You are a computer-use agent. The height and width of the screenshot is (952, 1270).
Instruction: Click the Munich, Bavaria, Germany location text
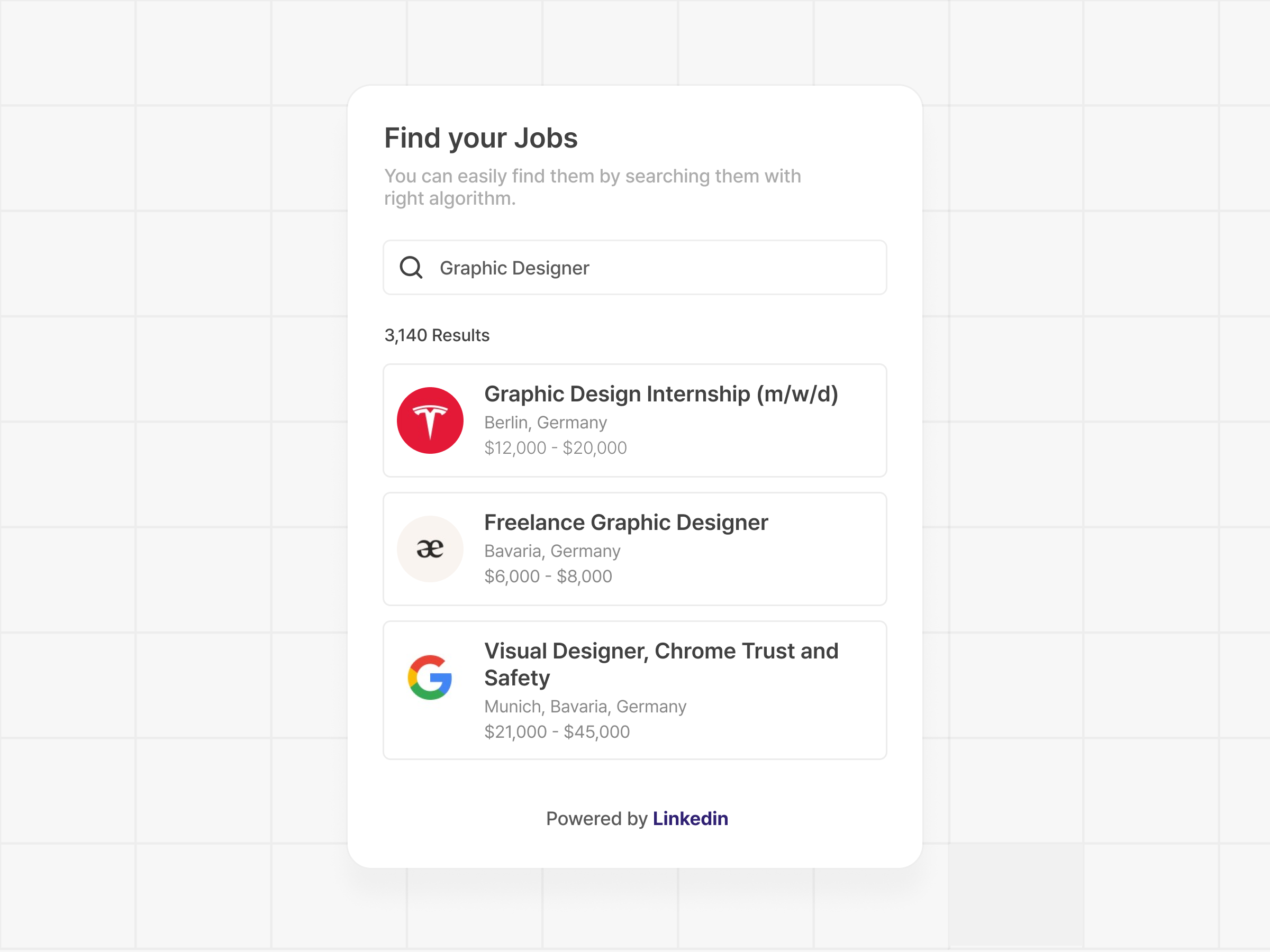coord(585,707)
